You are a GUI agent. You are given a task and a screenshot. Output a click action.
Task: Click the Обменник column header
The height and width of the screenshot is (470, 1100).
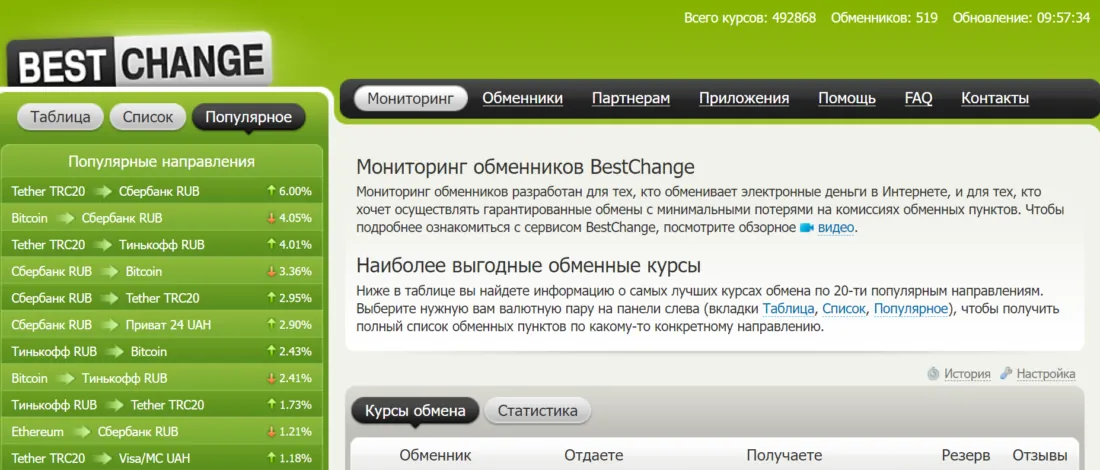pos(436,455)
